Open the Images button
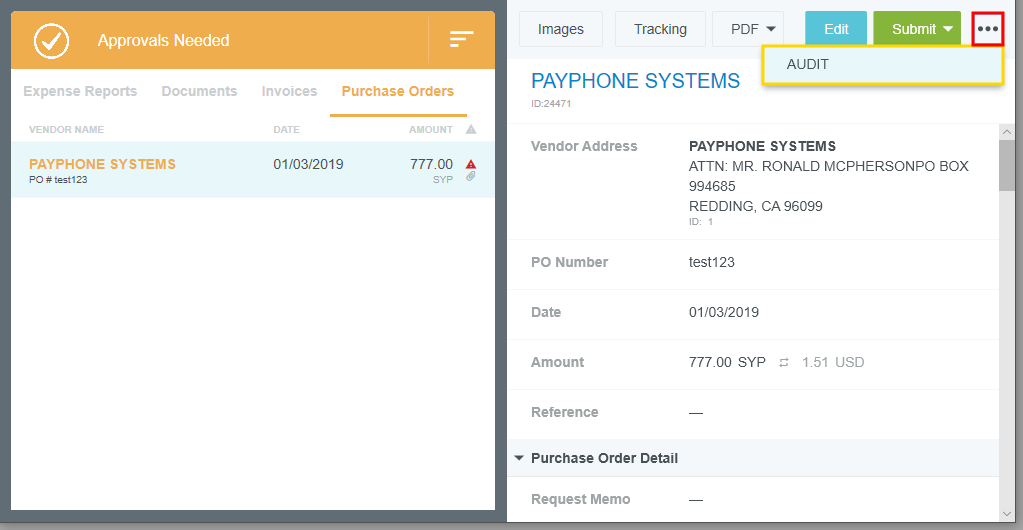 (561, 29)
